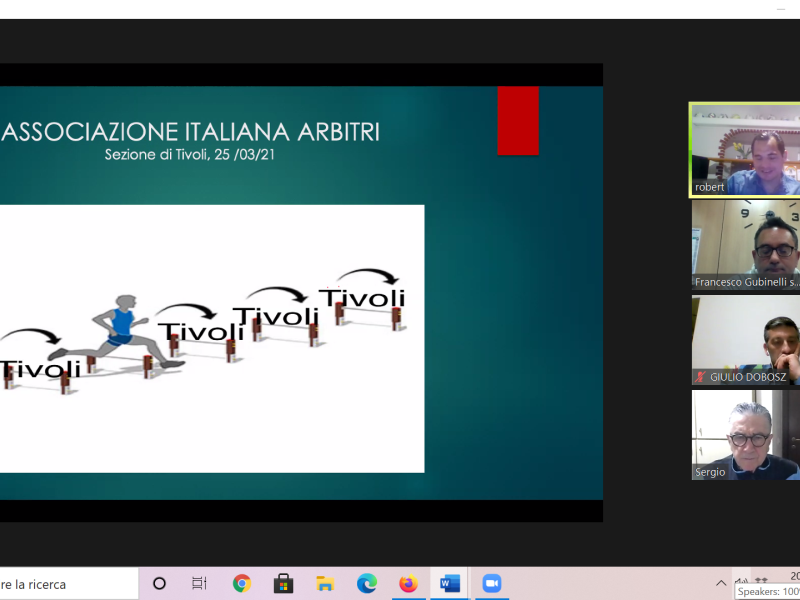Switch to the Word taskbar icon
The image size is (800, 600).
coord(449,583)
